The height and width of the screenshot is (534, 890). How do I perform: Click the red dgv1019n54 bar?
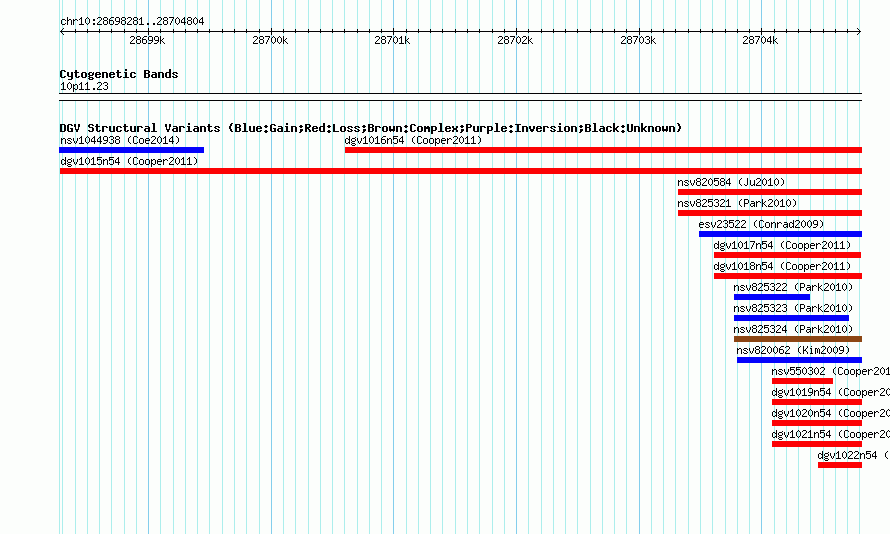click(x=817, y=402)
